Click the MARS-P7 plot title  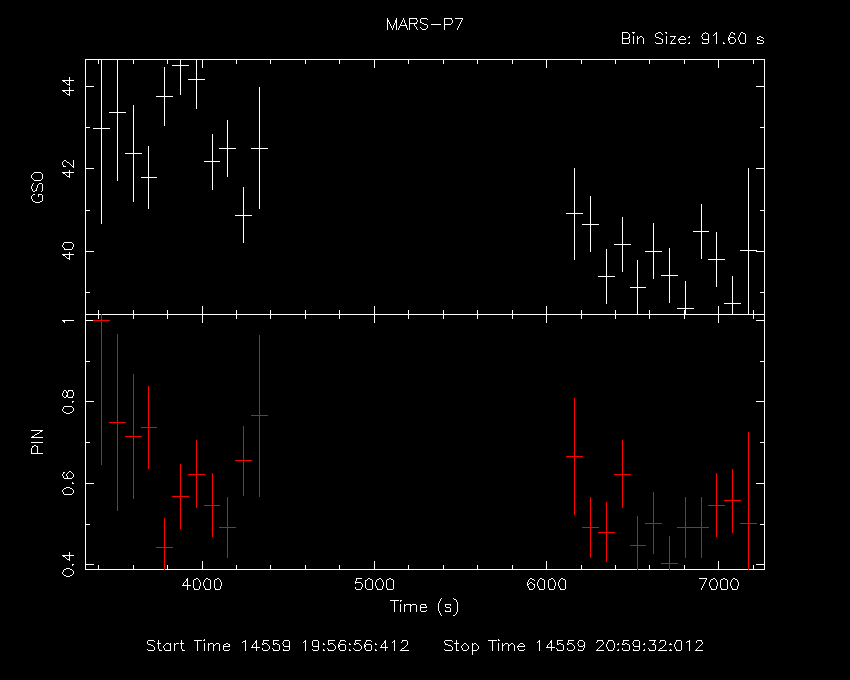[424, 24]
